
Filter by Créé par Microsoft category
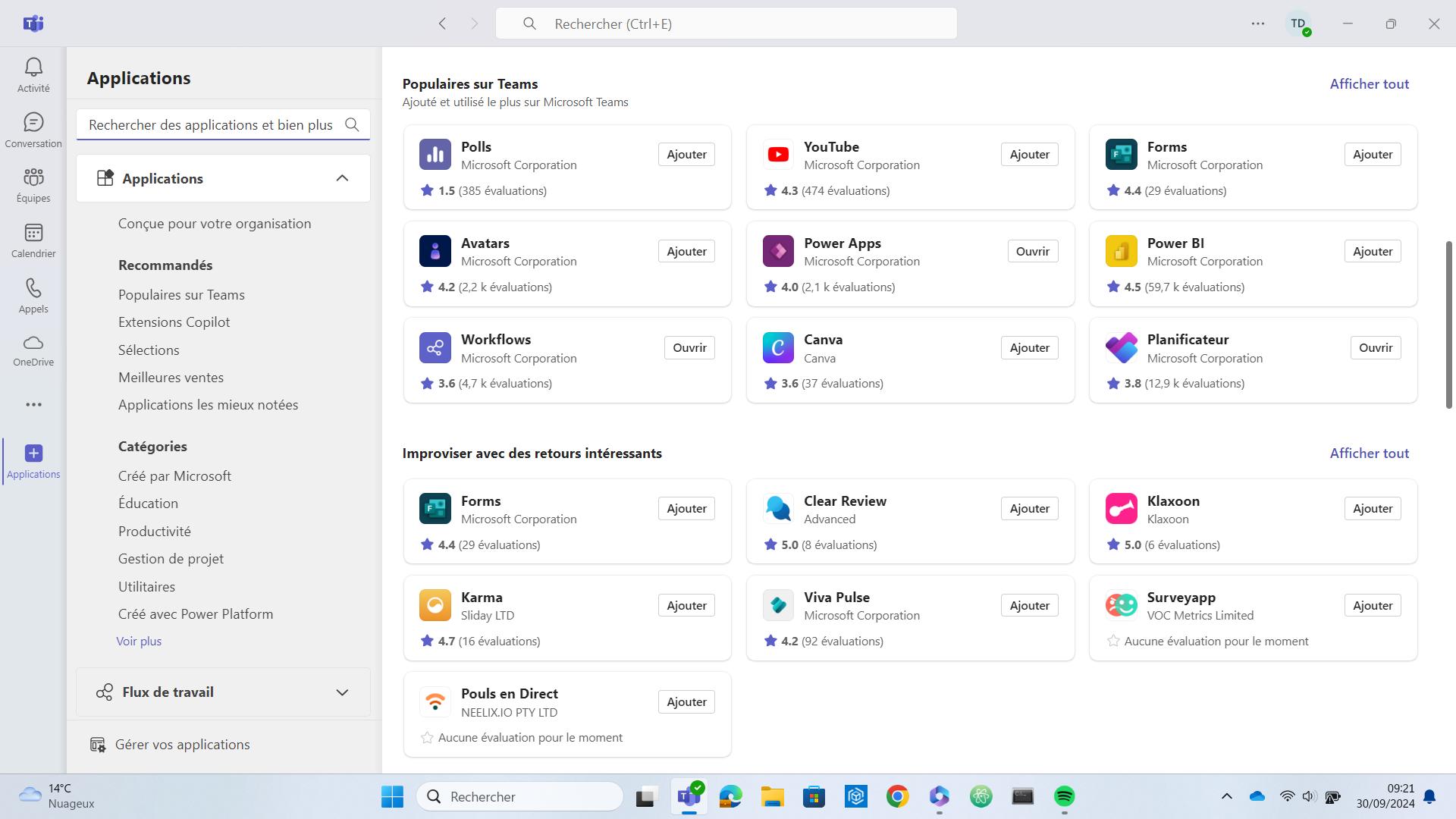click(174, 476)
